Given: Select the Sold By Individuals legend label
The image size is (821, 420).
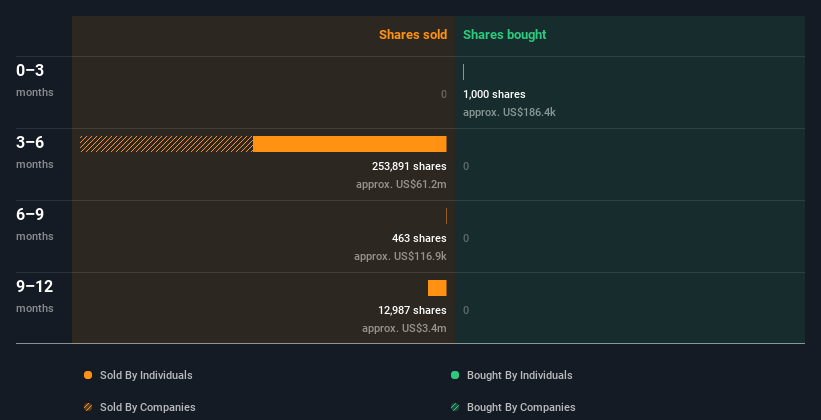Looking at the screenshot, I should tap(146, 375).
